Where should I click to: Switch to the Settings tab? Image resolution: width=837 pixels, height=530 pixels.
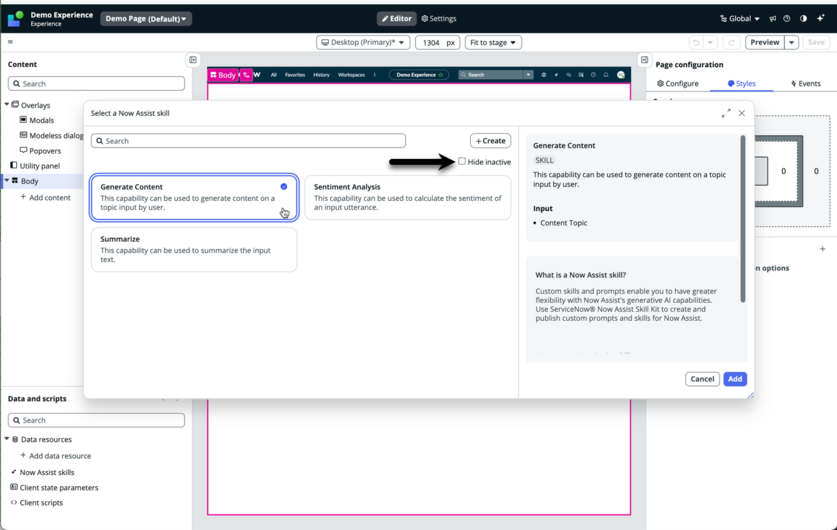(x=439, y=19)
